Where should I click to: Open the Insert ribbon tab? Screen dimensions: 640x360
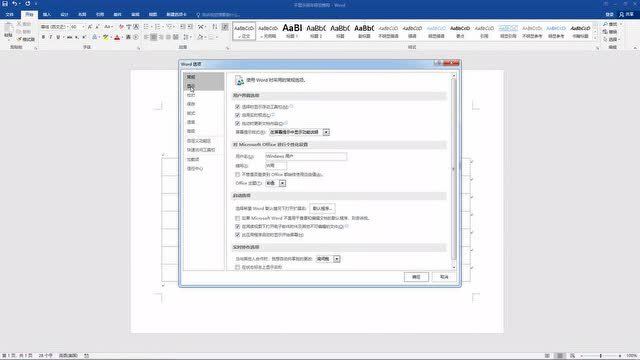[47, 14]
